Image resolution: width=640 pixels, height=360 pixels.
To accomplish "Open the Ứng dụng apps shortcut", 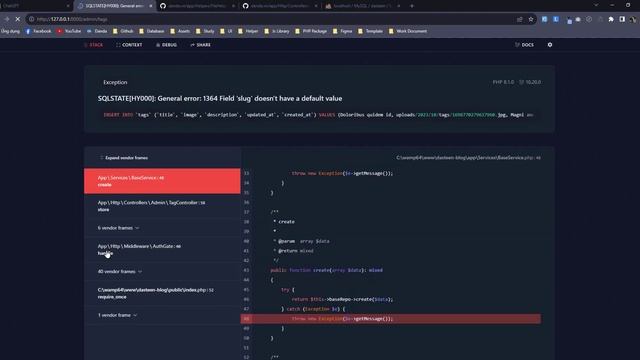I will point(10,31).
